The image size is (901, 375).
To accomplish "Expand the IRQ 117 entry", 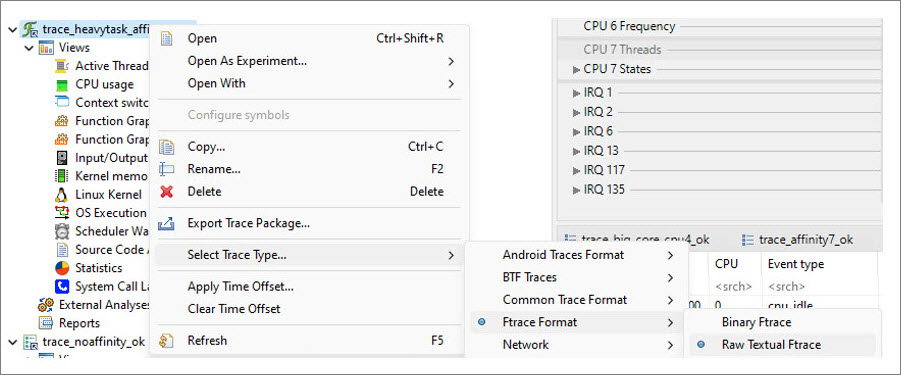I will [576, 171].
